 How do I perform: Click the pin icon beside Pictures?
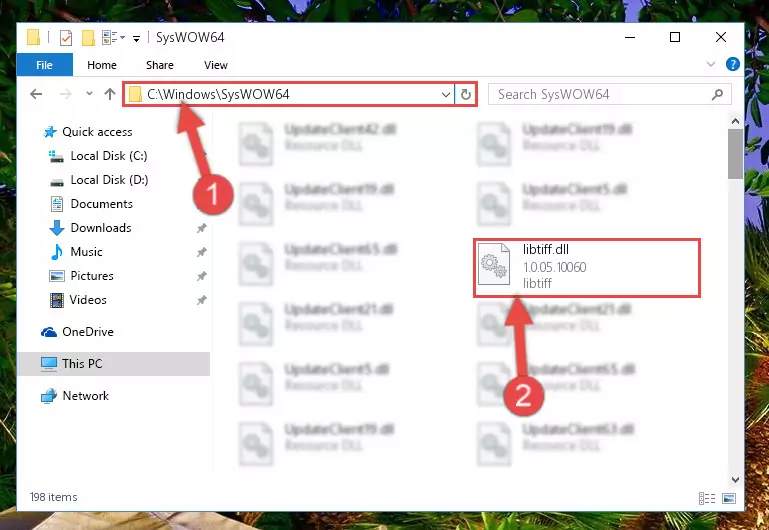point(202,276)
